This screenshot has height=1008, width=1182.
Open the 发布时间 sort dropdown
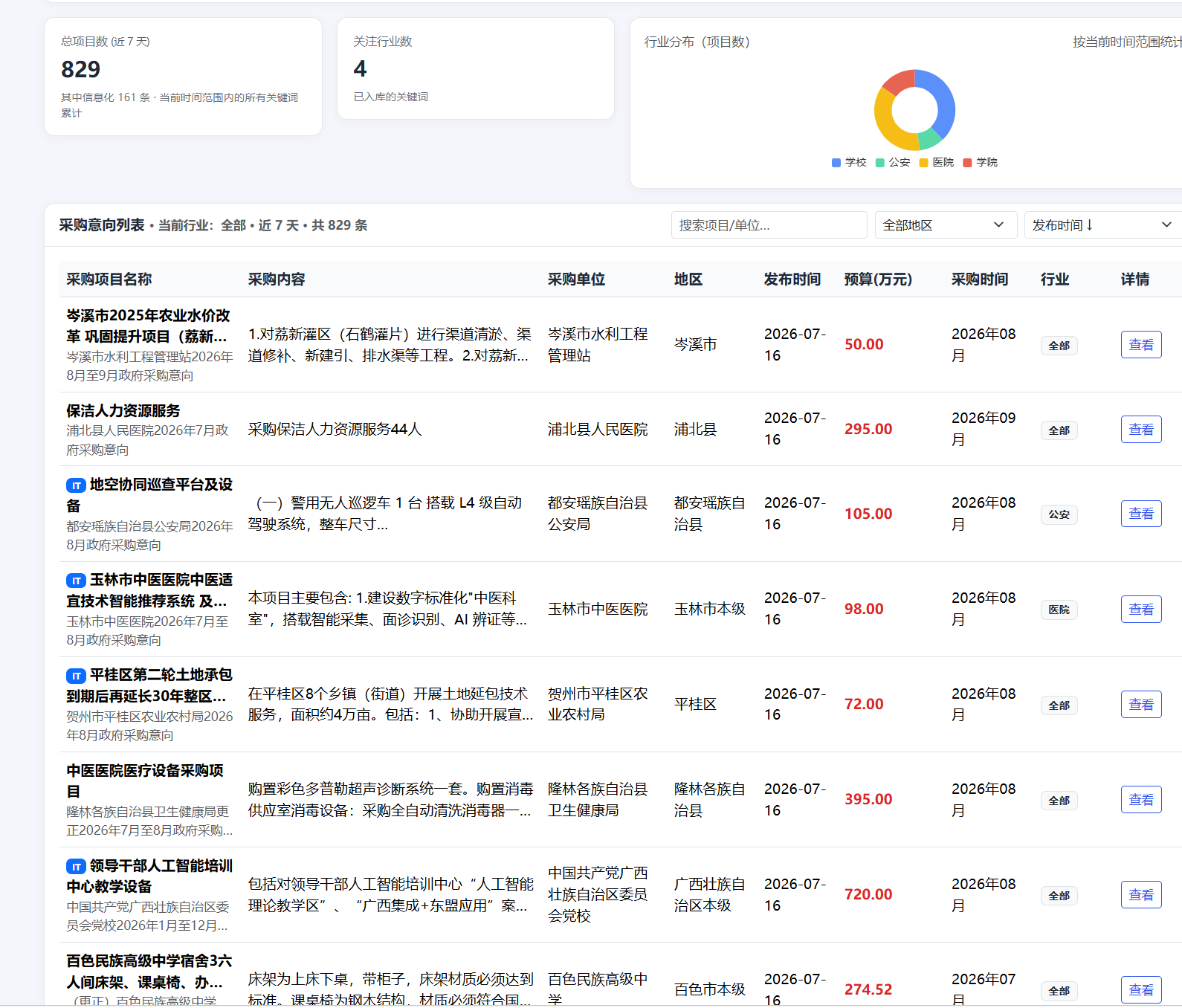[x=1102, y=225]
